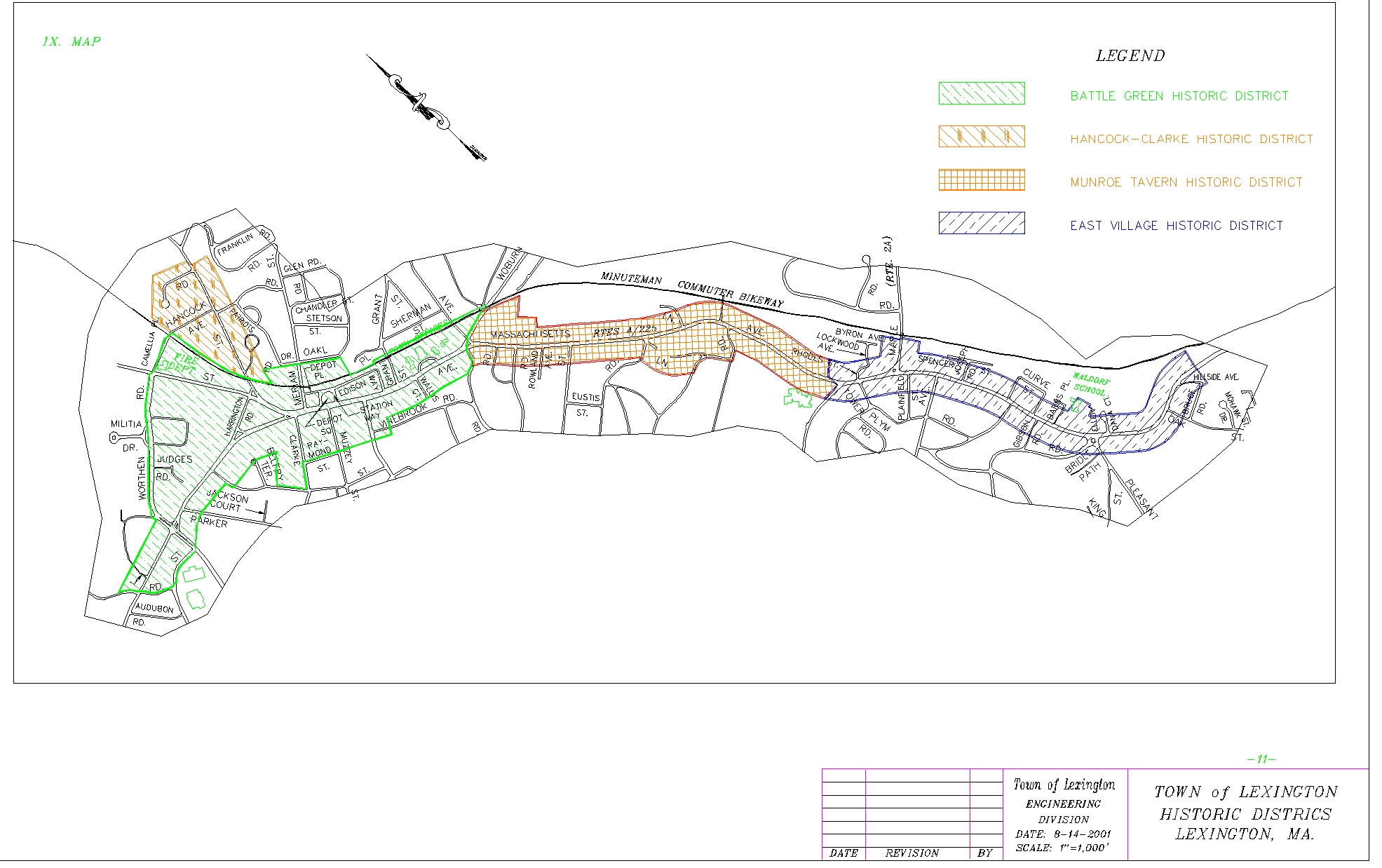
Task: Click the Hancock-Clarke legend swatch
Action: click(x=981, y=137)
